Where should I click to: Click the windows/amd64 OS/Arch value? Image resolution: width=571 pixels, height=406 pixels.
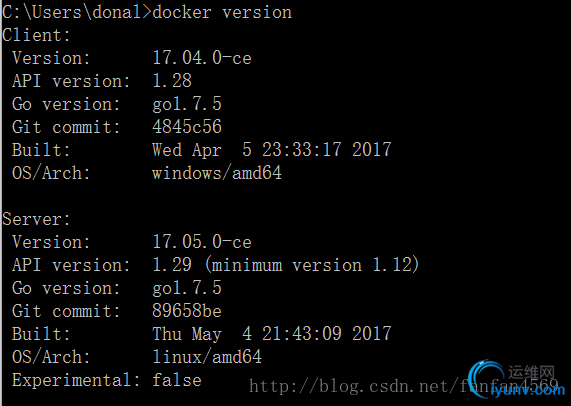pyautogui.click(x=217, y=173)
